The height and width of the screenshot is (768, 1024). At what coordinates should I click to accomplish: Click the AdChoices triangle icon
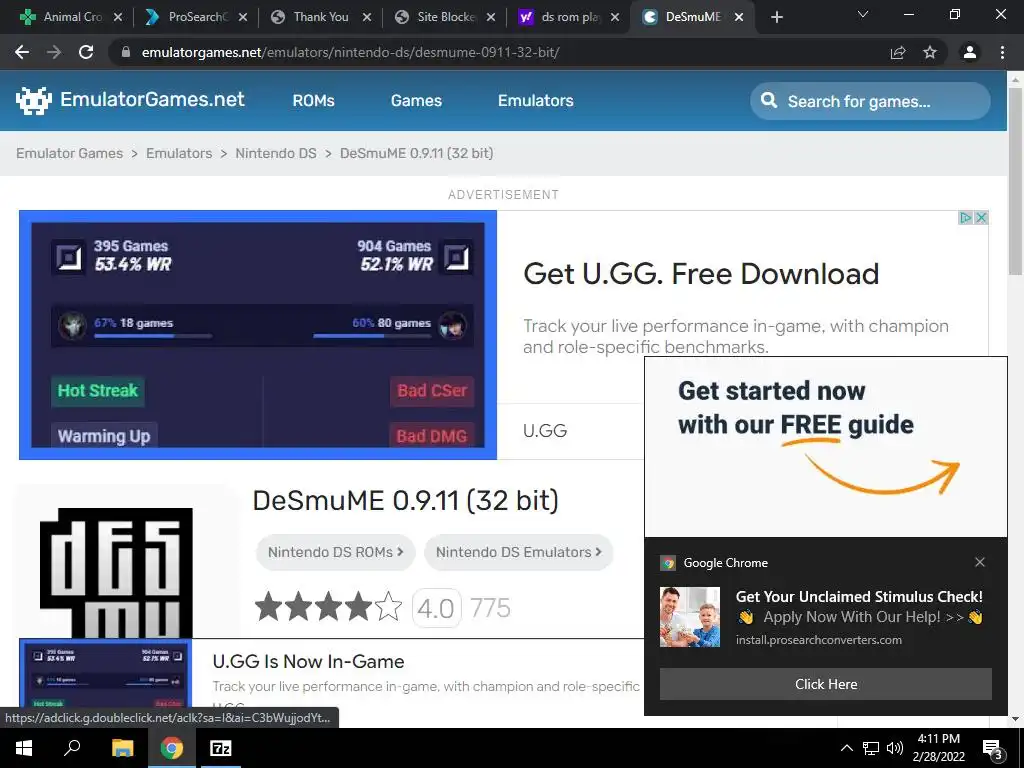pos(965,217)
